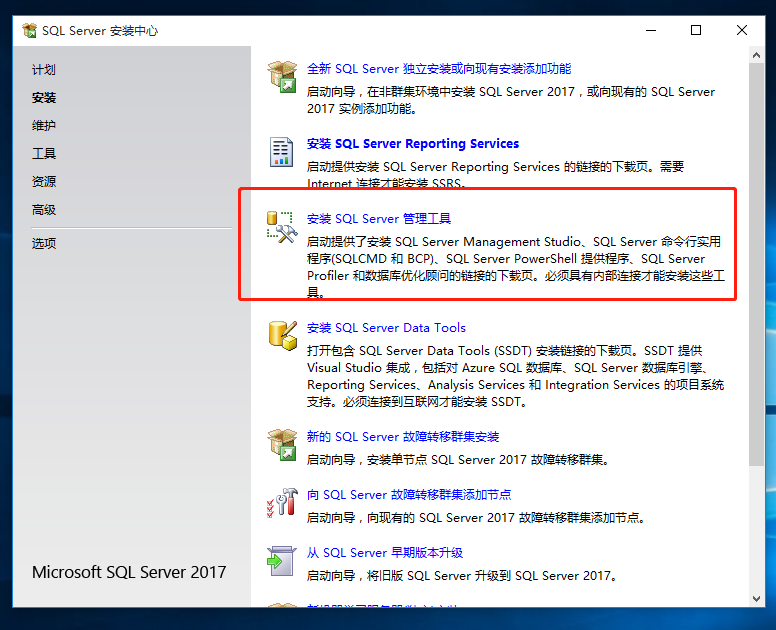Click the scrollbar down arrow

[x=756, y=599]
